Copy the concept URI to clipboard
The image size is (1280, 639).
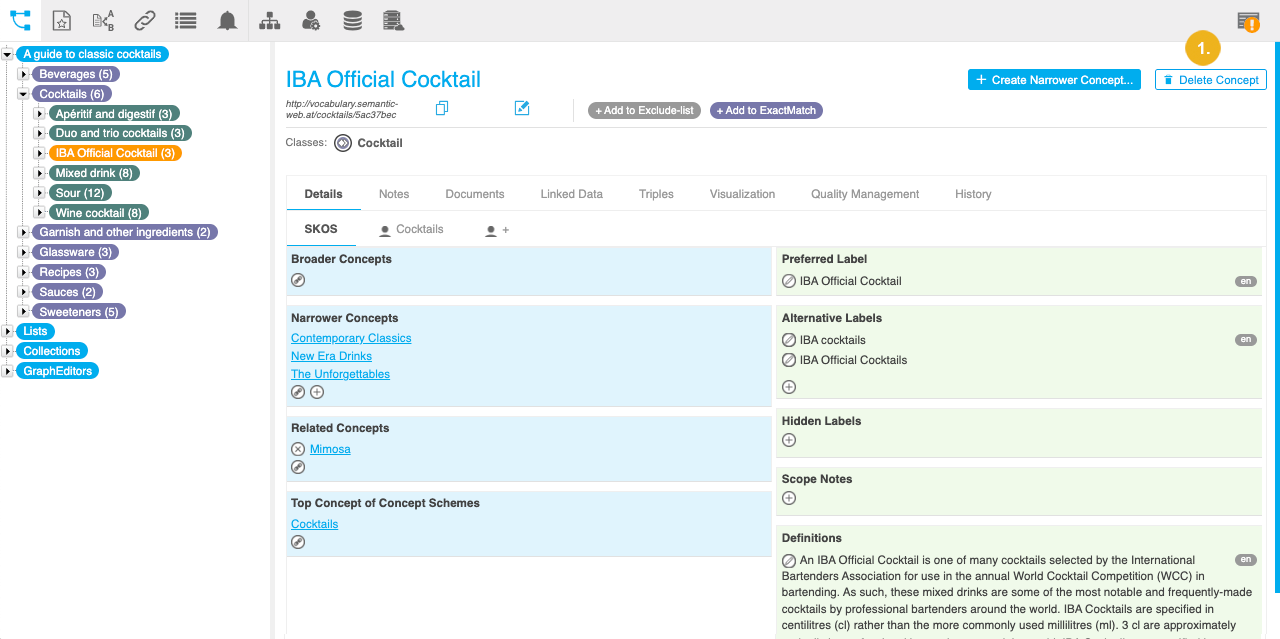[442, 108]
